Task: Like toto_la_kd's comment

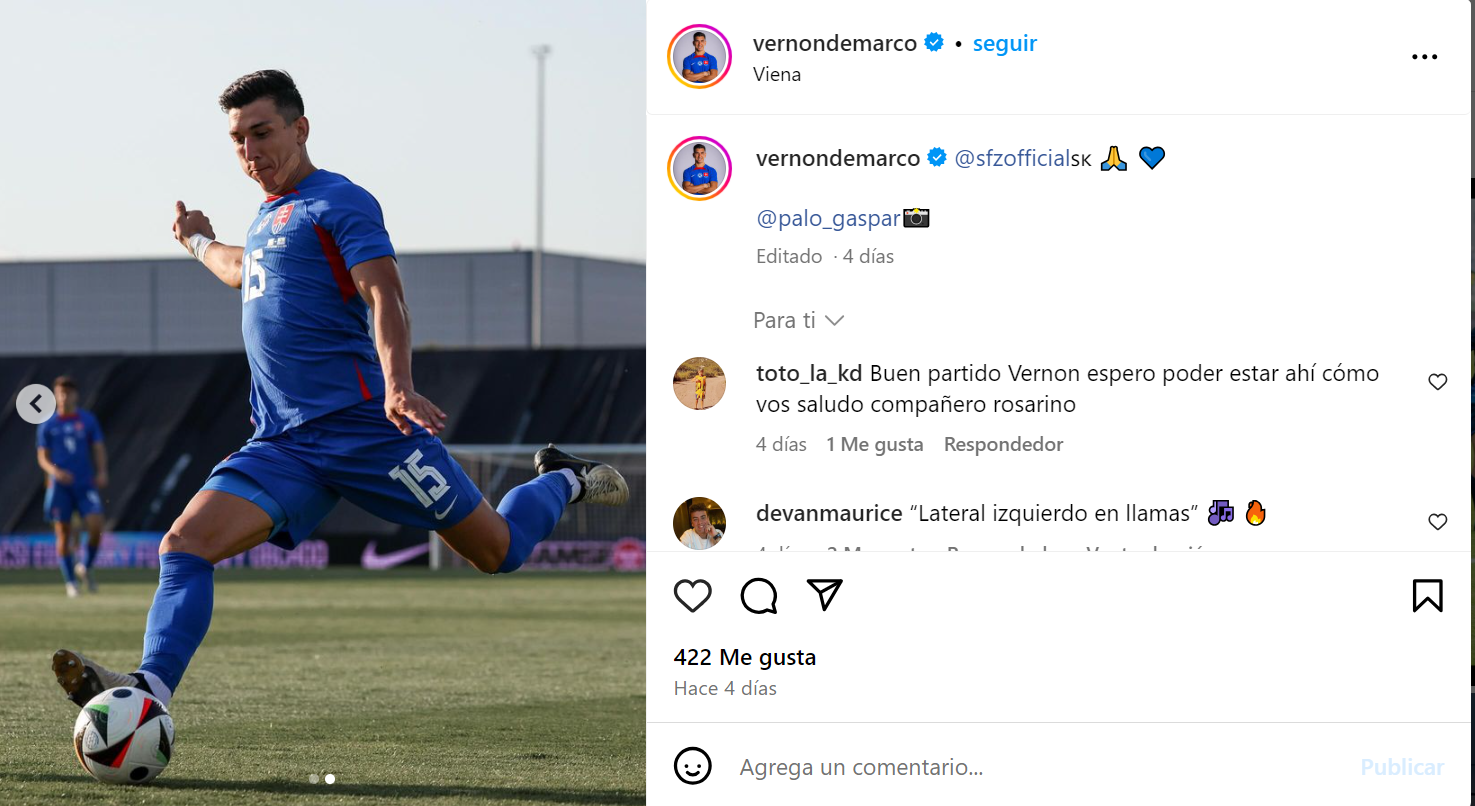Action: point(1437,382)
